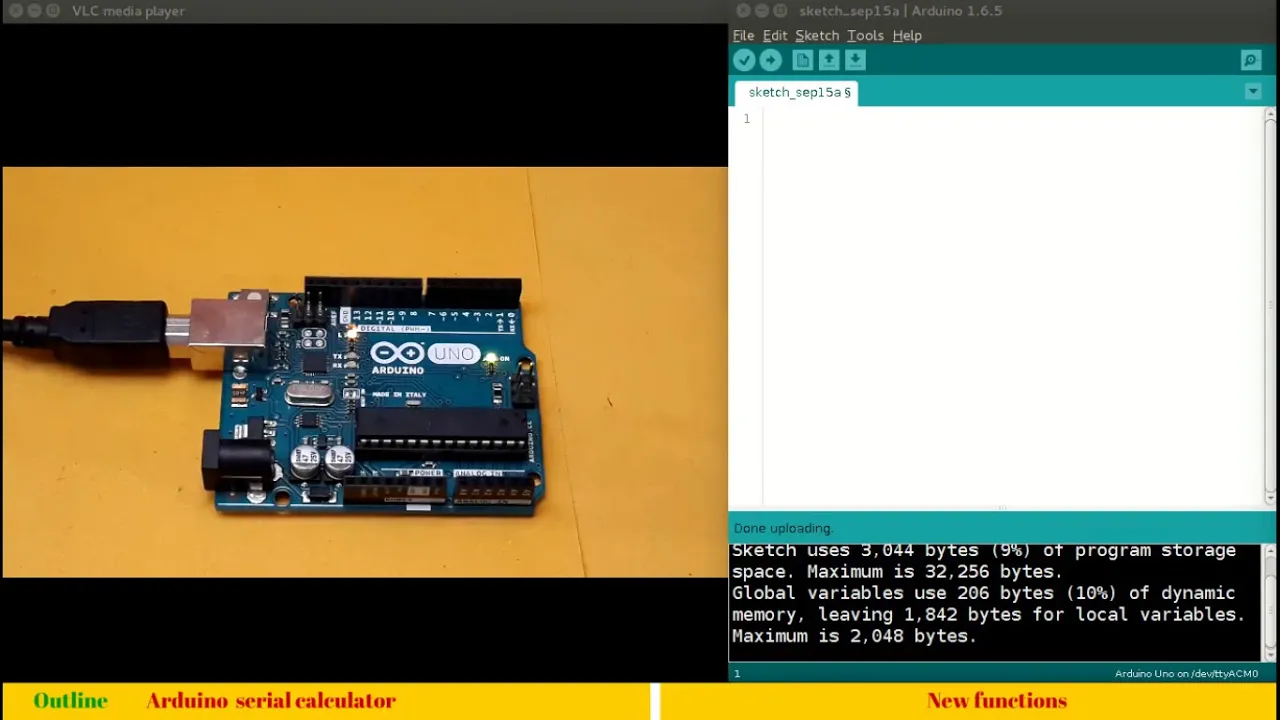Click 'Global variables use 206 bytes' console line

tap(984, 594)
